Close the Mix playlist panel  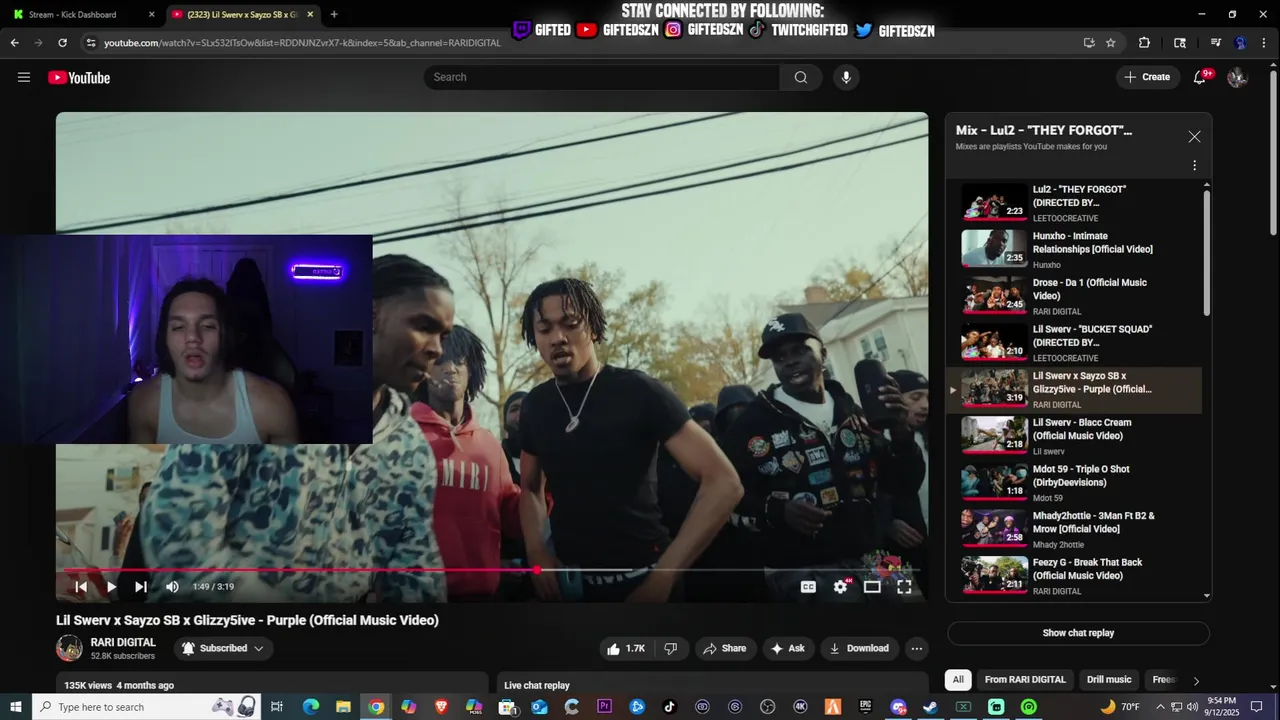(x=1194, y=137)
